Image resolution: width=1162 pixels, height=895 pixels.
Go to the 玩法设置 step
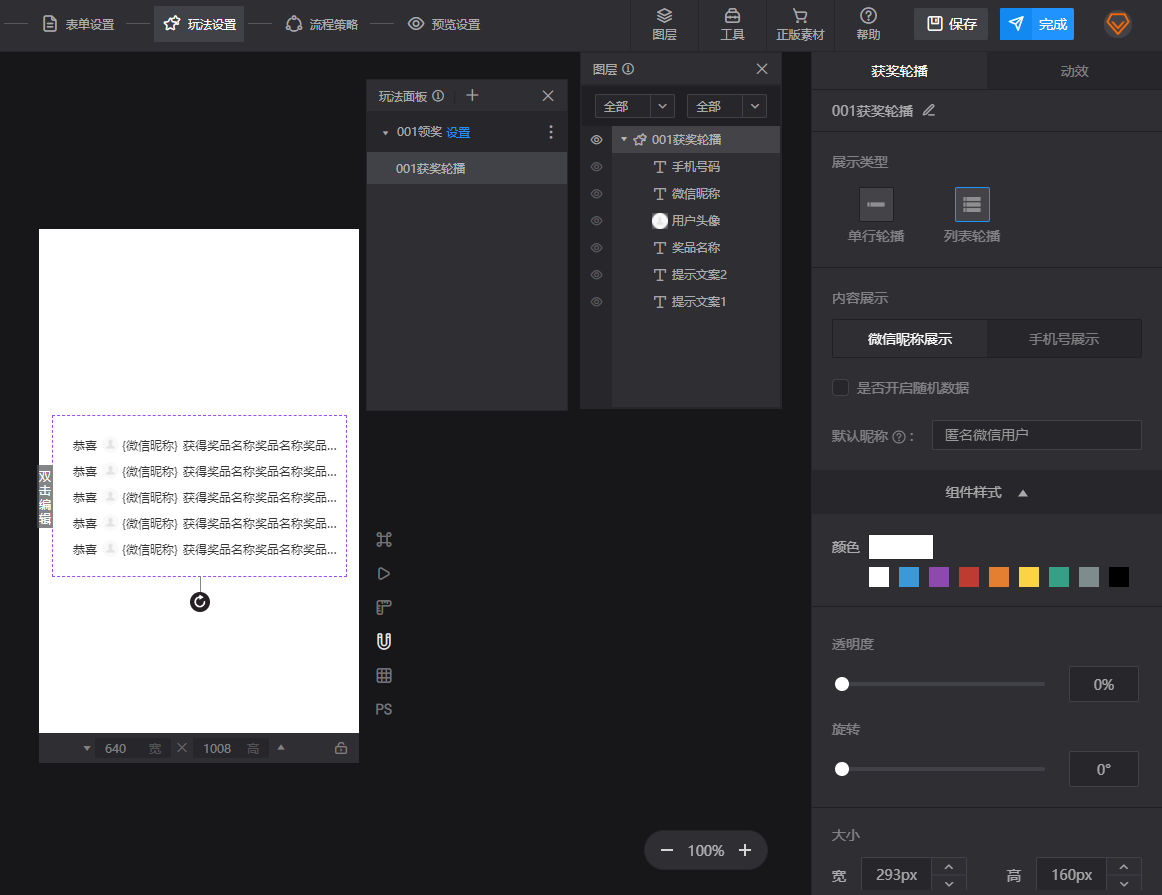click(x=199, y=24)
